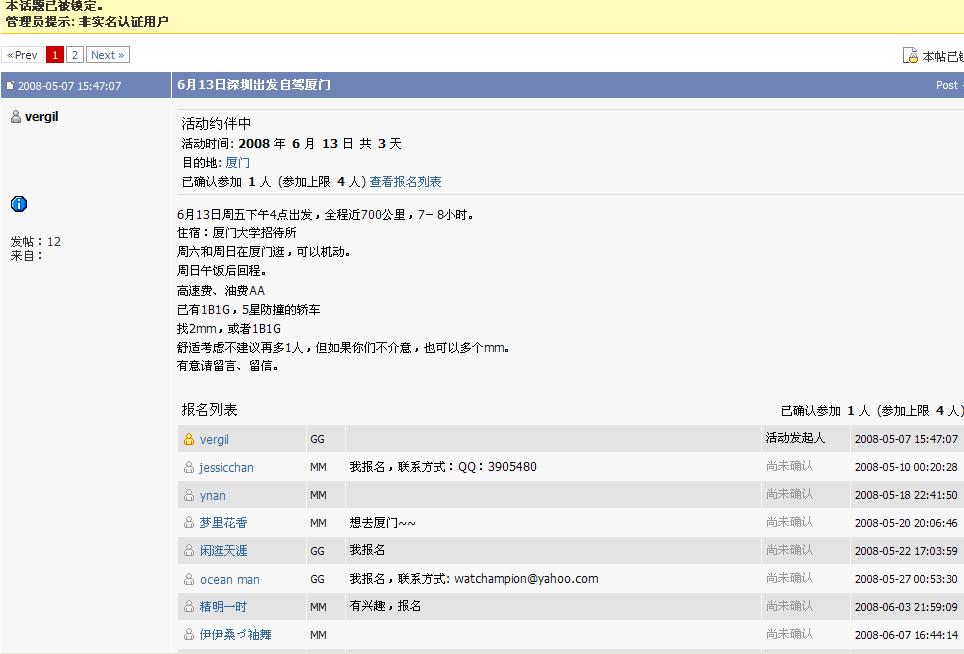Click 尚未确认 status in ocean man row
This screenshot has width=964, height=654.
pos(789,578)
